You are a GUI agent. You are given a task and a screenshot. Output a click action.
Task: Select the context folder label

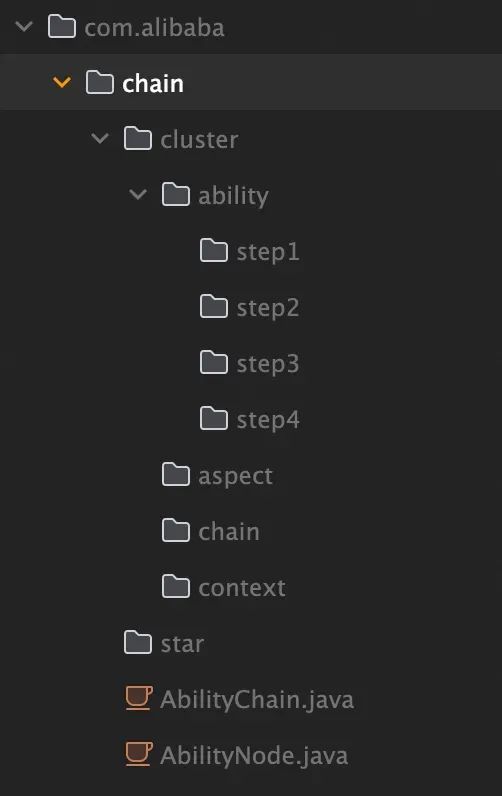tap(242, 588)
